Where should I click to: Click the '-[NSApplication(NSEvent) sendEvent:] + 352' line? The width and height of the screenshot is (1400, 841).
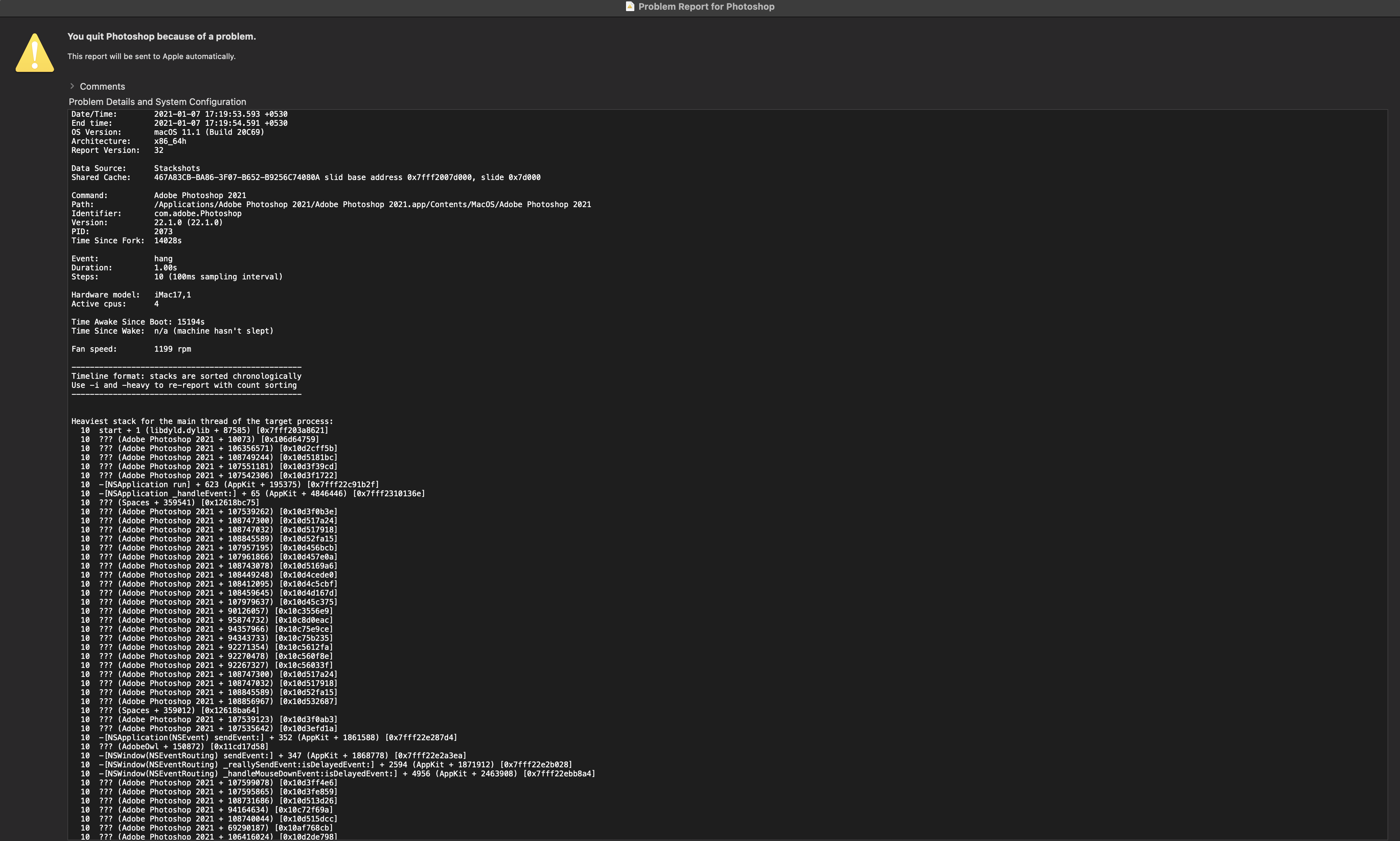[x=269, y=737]
